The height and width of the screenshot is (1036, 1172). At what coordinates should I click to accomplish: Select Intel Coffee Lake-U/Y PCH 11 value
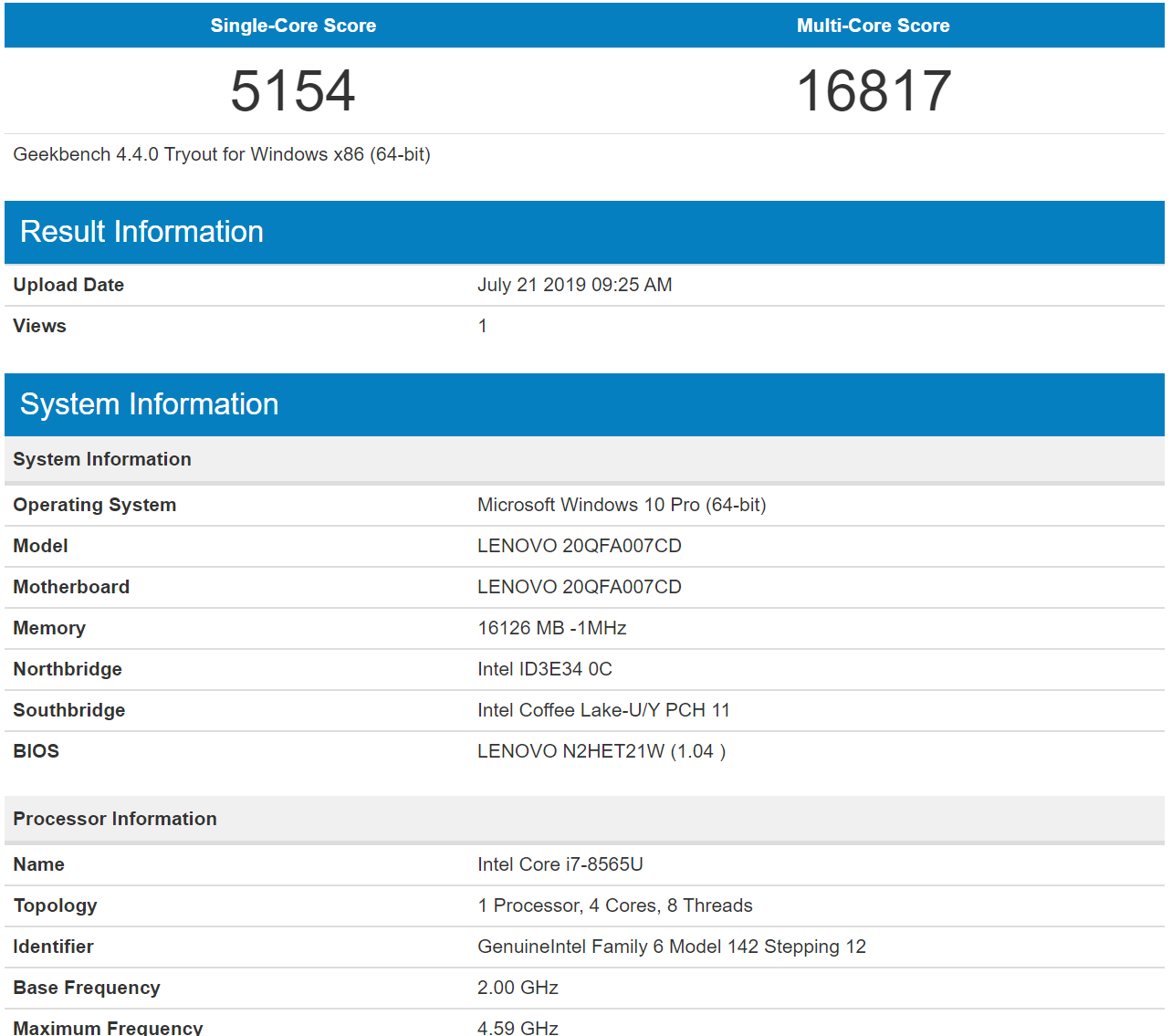click(x=603, y=710)
